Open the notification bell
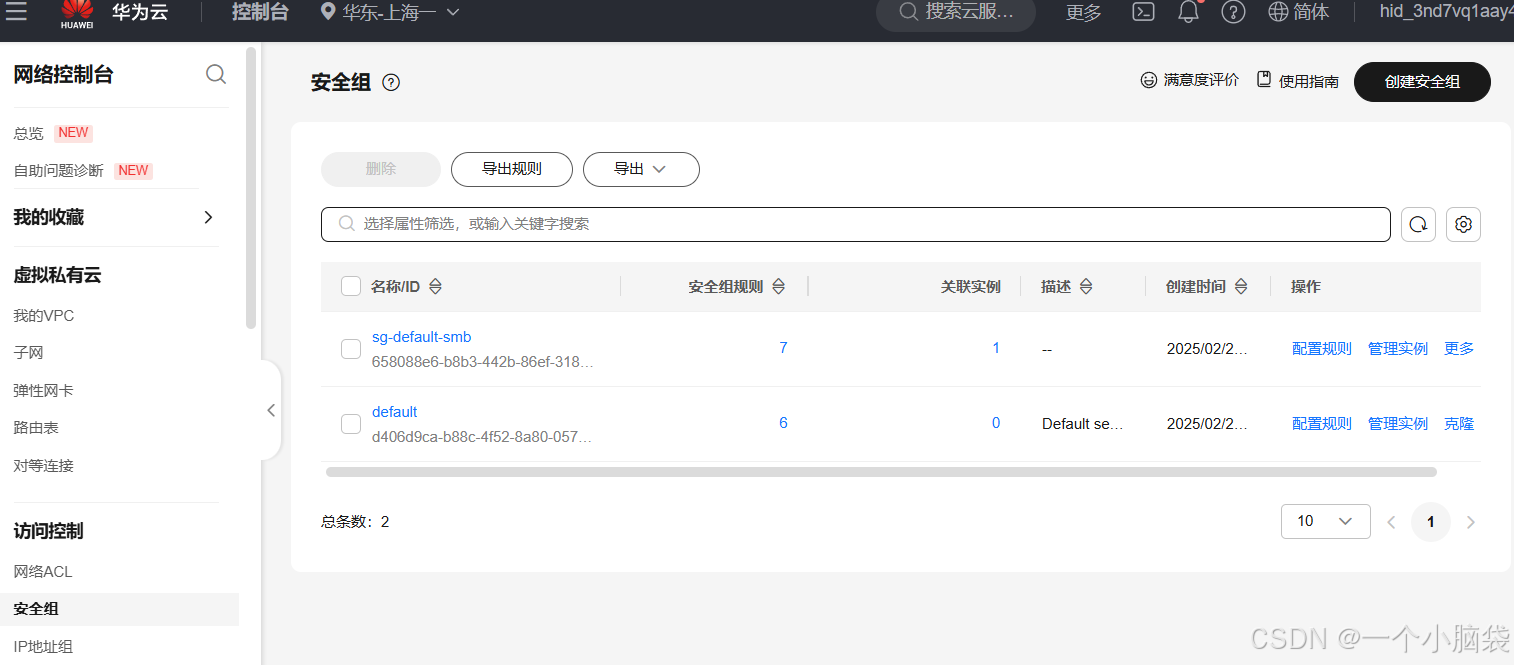1514x665 pixels. pos(1188,12)
